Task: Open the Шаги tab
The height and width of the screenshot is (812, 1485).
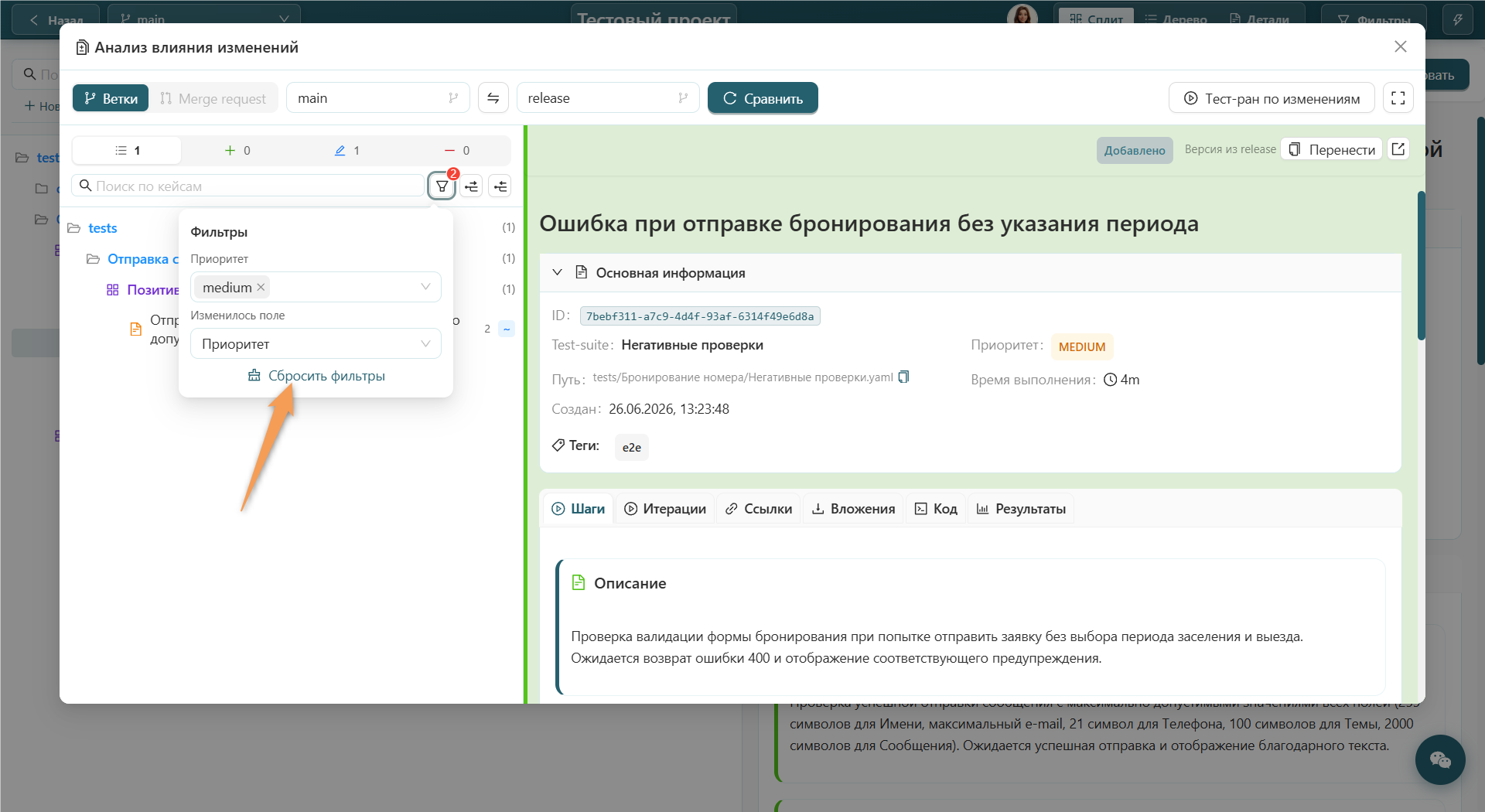Action: (579, 509)
